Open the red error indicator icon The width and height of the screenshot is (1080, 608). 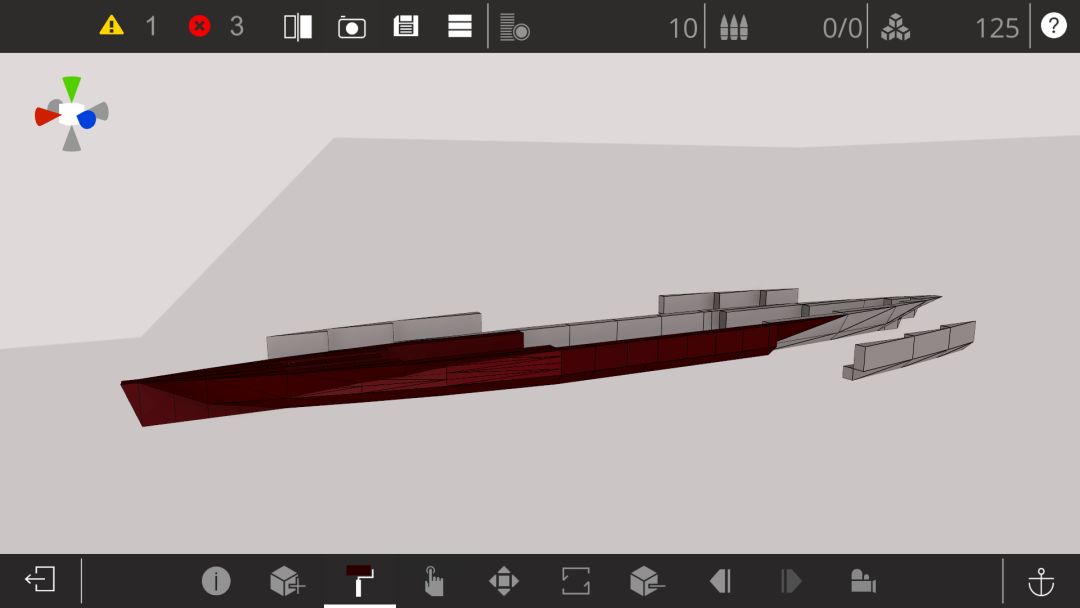(200, 26)
